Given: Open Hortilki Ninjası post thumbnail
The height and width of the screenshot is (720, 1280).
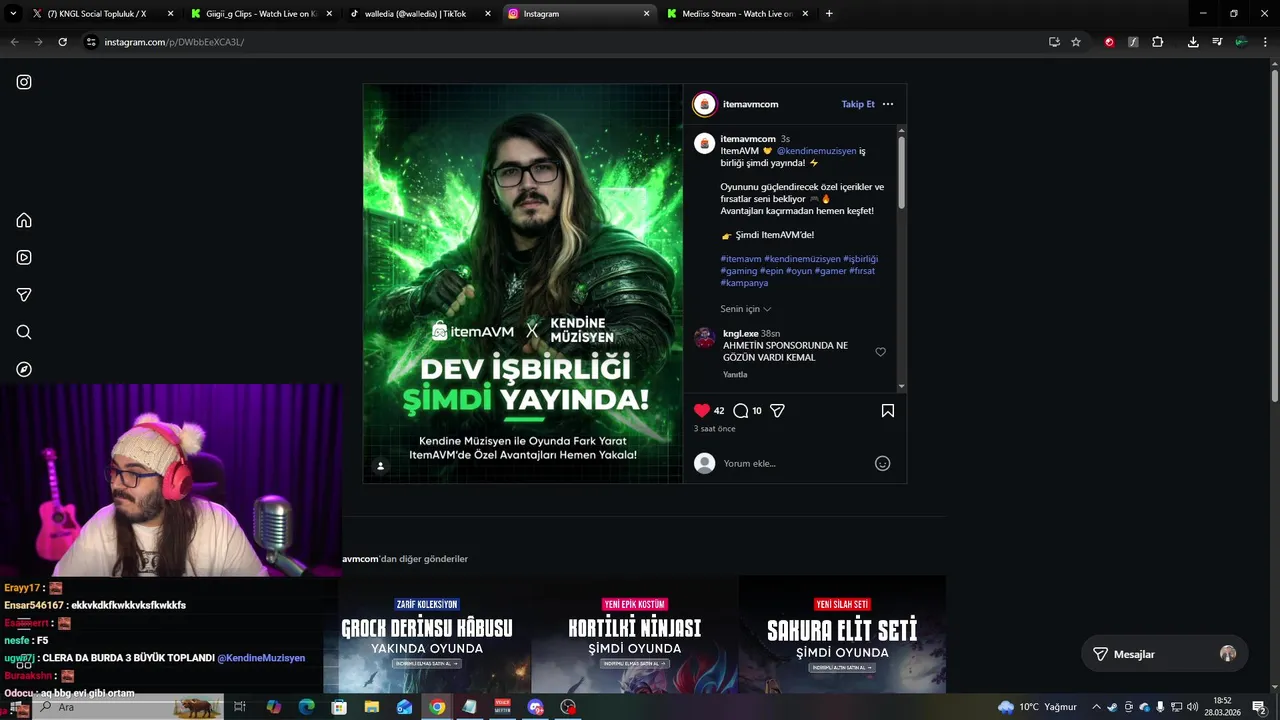Looking at the screenshot, I should [x=635, y=634].
